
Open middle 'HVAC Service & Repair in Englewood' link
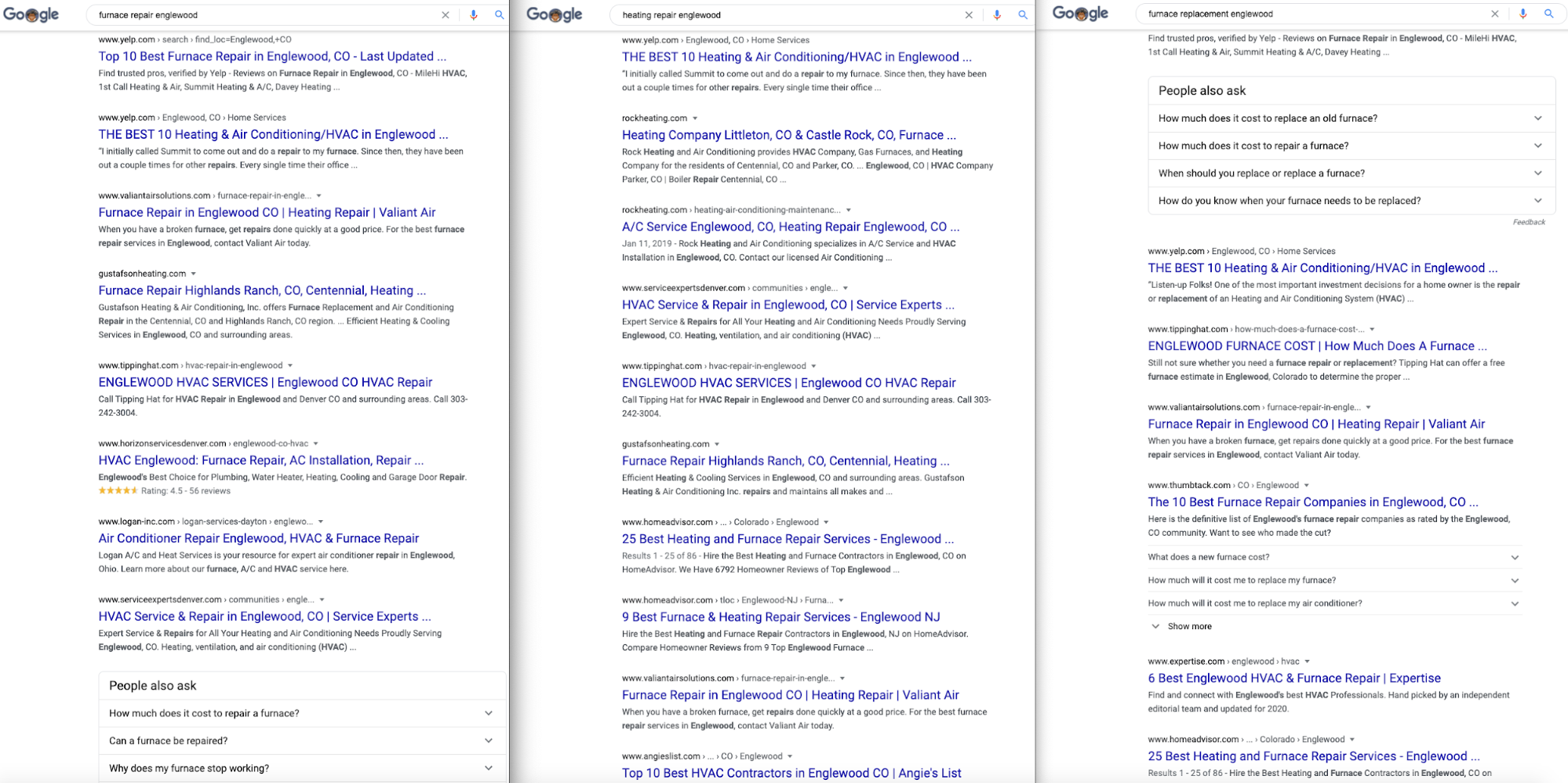pyautogui.click(x=788, y=304)
